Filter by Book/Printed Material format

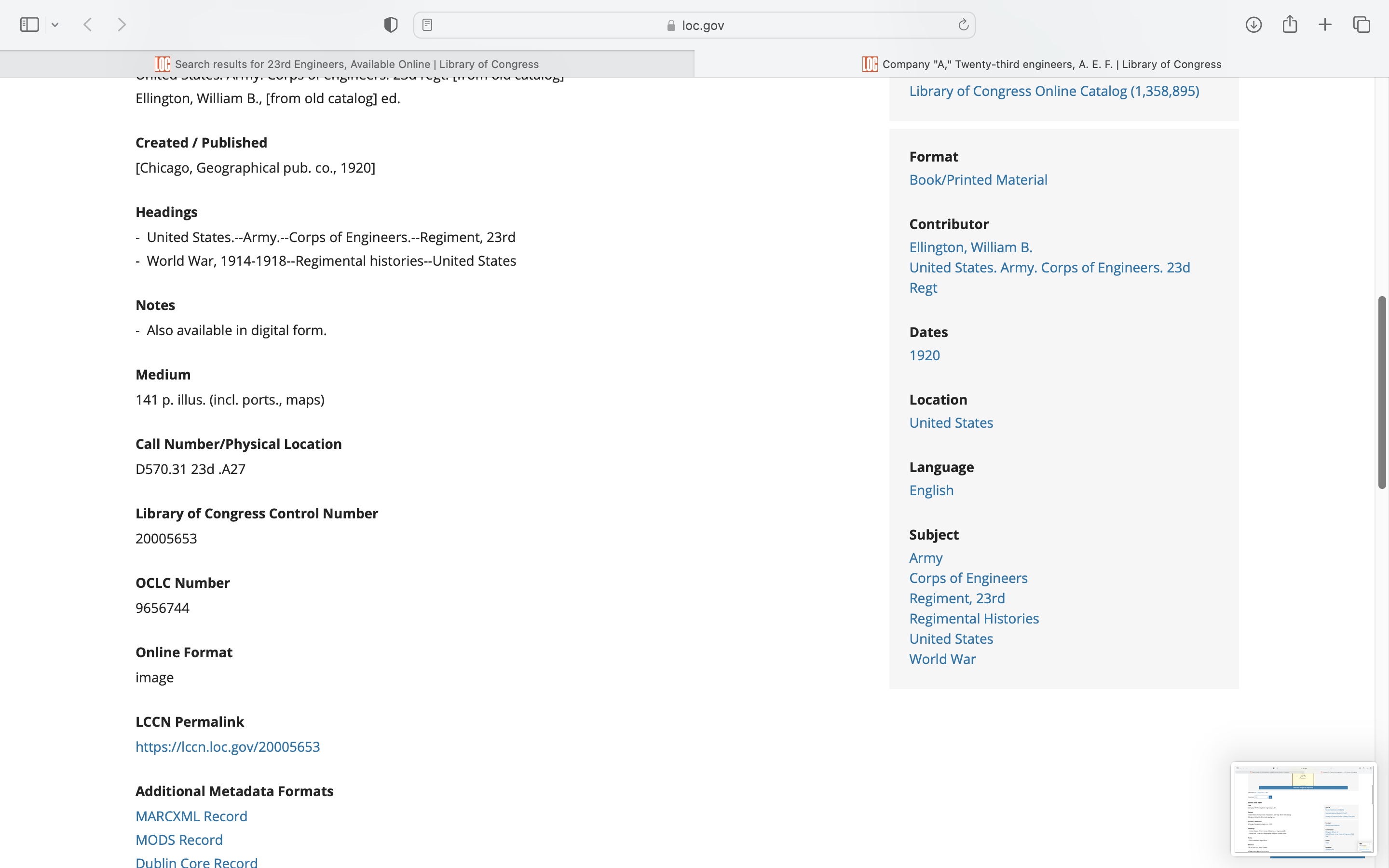(978, 180)
